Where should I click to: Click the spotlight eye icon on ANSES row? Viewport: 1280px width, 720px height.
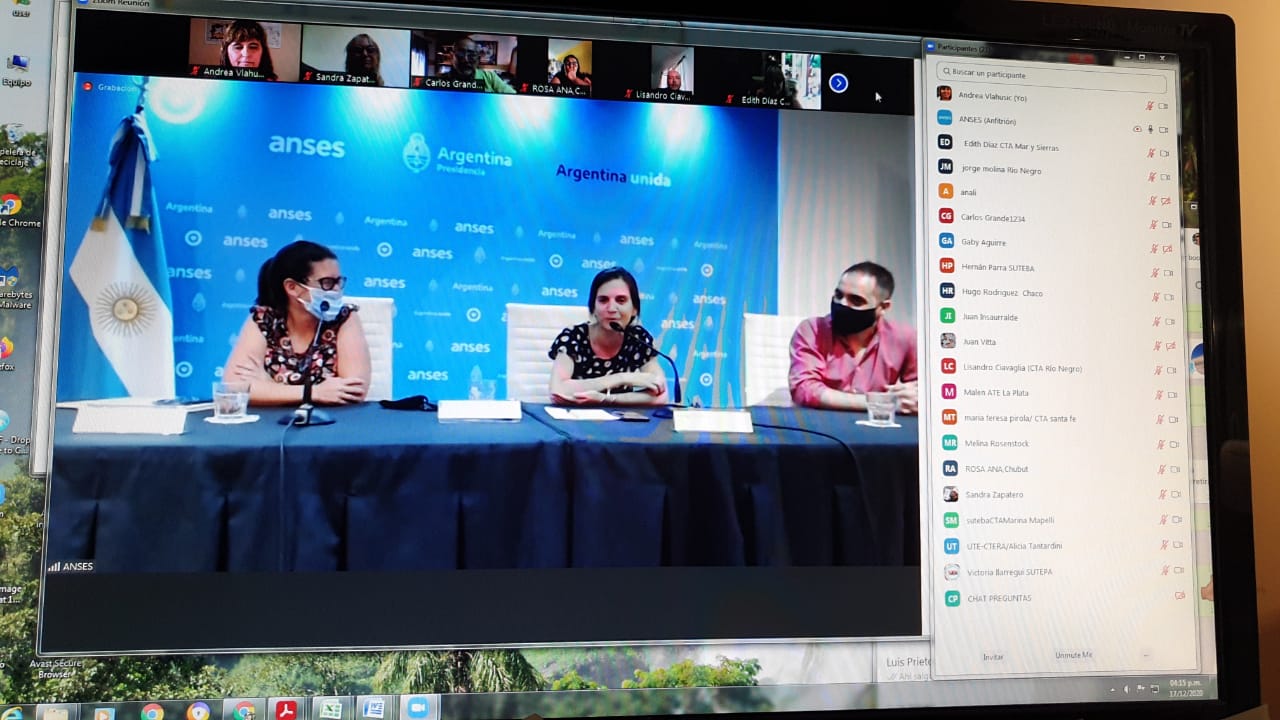(x=1137, y=129)
